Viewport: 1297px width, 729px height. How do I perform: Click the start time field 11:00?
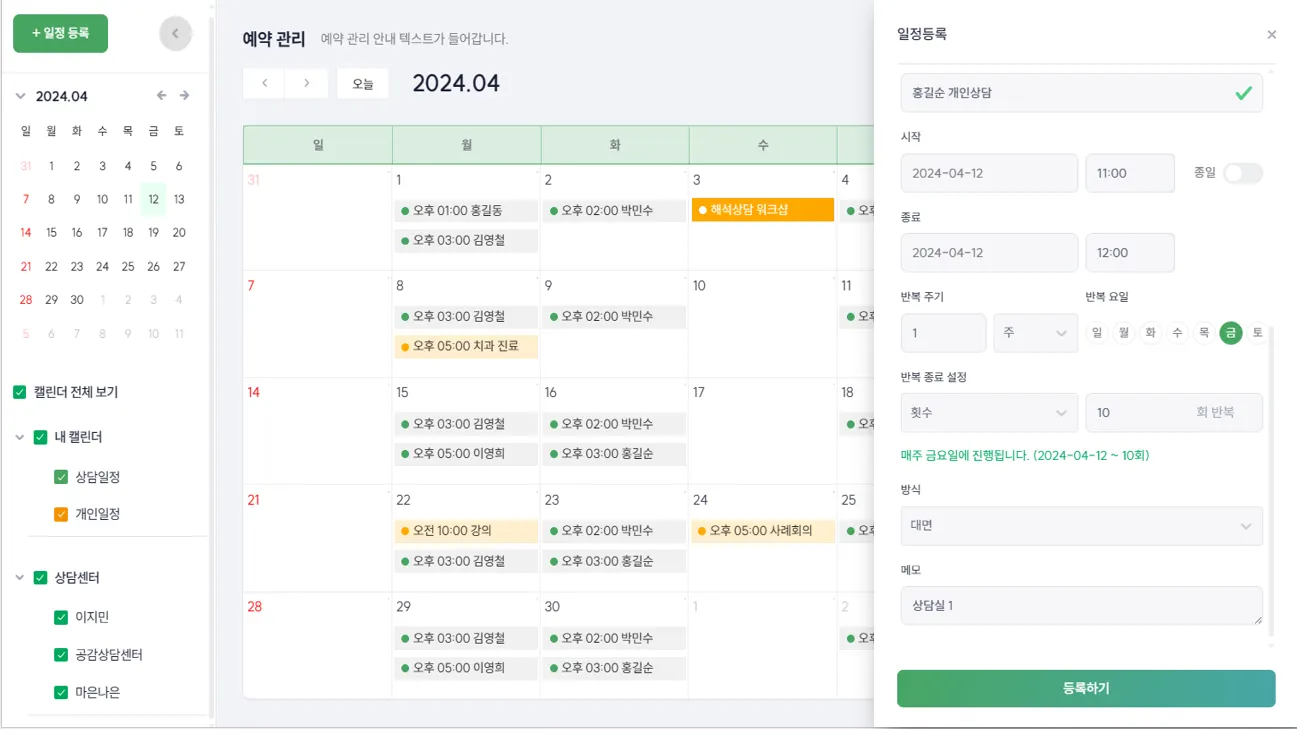pyautogui.click(x=1130, y=173)
